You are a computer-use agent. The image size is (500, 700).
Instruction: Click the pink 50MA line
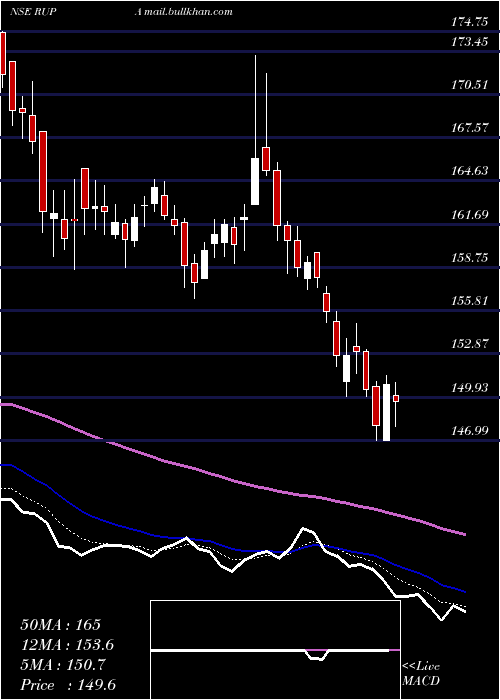(232, 480)
